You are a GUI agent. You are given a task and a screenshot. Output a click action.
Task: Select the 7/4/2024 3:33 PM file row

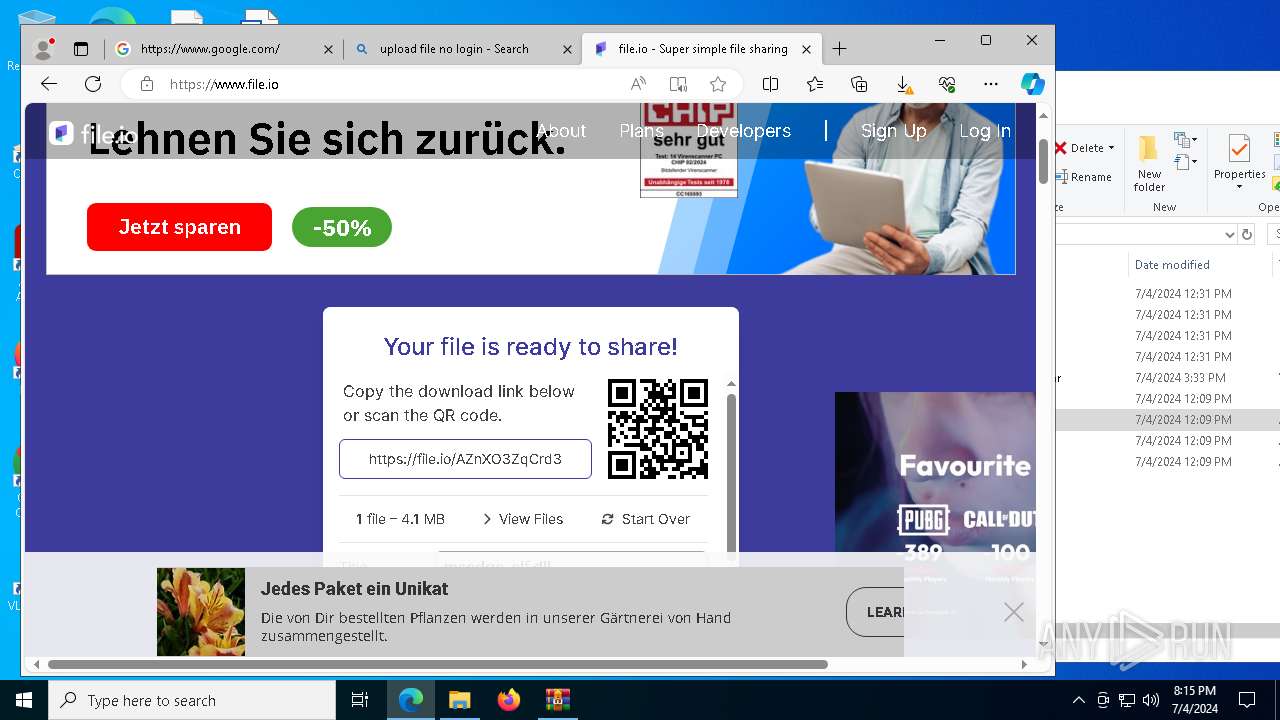1168,378
